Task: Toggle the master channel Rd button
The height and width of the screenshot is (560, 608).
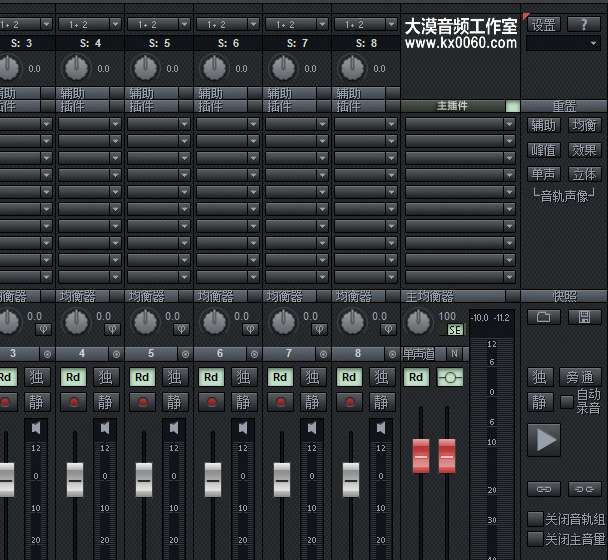Action: click(x=416, y=377)
